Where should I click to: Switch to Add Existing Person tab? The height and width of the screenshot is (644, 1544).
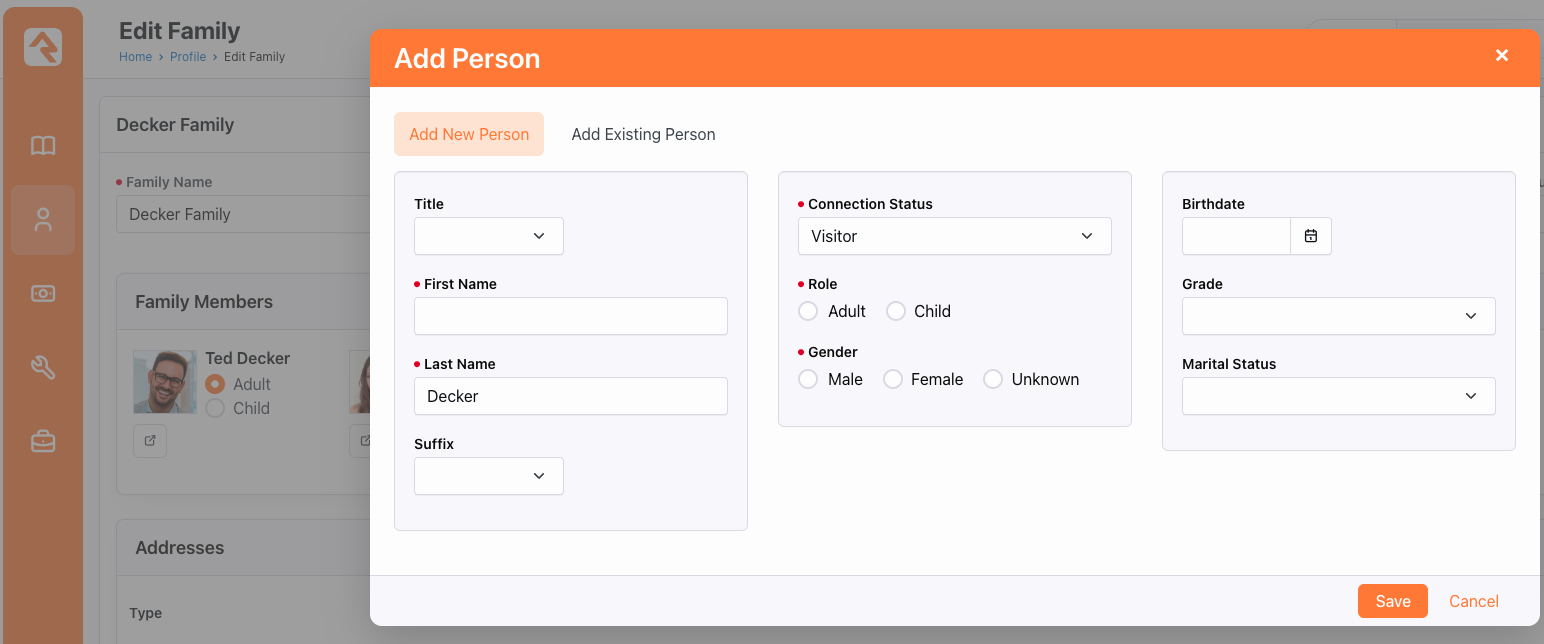(x=643, y=134)
